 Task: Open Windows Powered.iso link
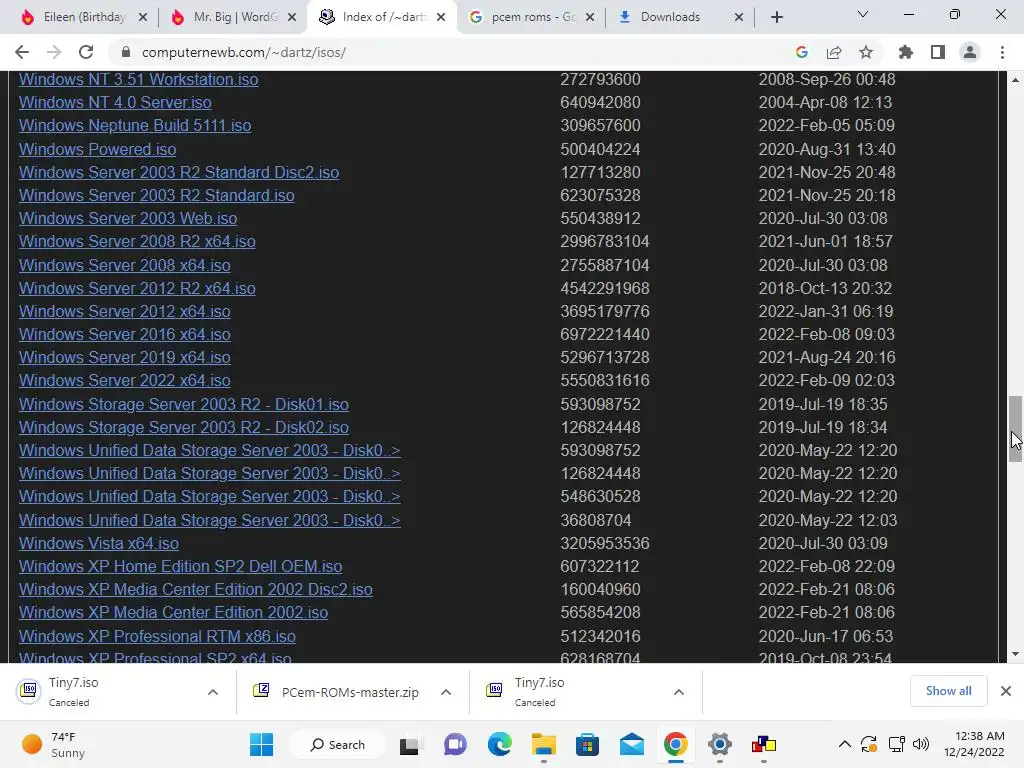[x=97, y=149]
